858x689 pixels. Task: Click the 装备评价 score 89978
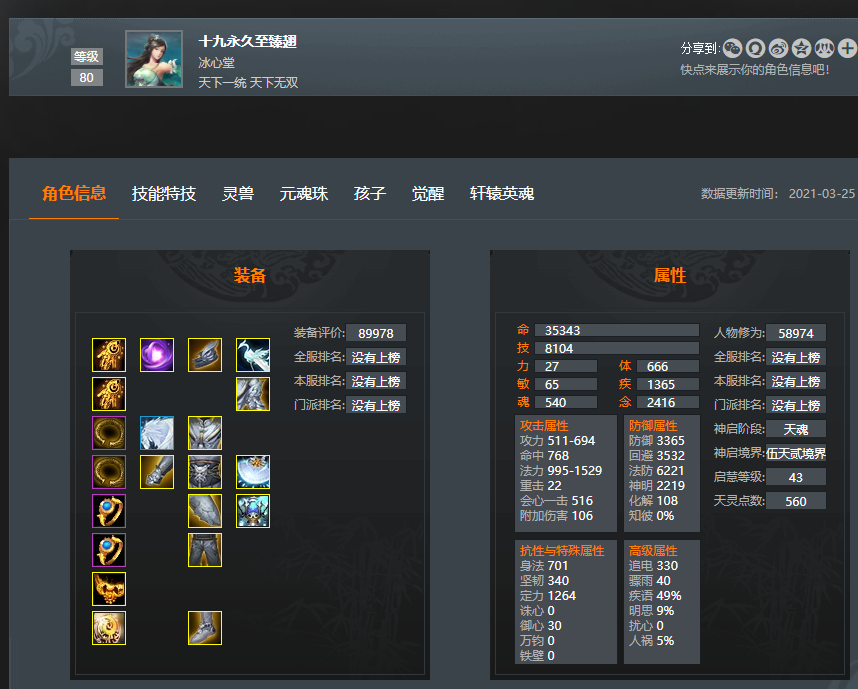[376, 333]
